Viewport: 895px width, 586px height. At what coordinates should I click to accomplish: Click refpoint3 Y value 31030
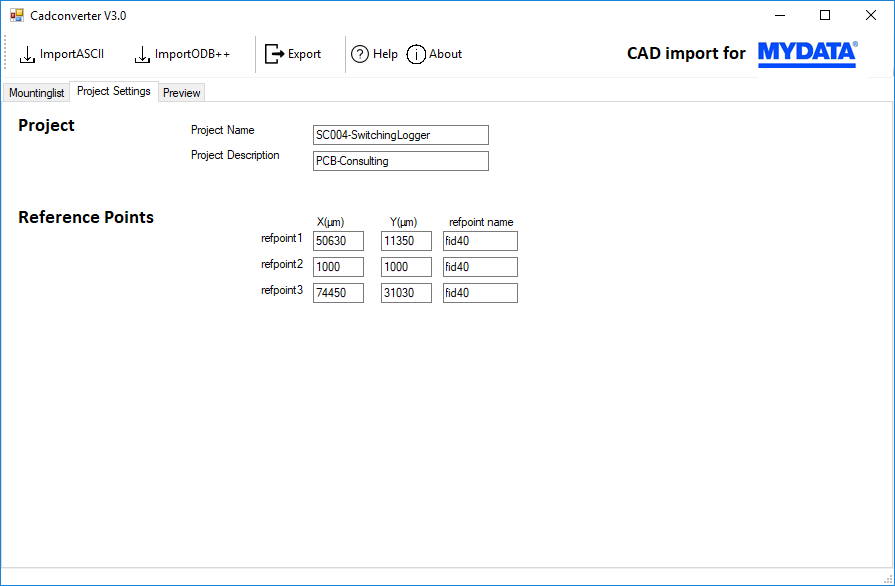tap(406, 293)
